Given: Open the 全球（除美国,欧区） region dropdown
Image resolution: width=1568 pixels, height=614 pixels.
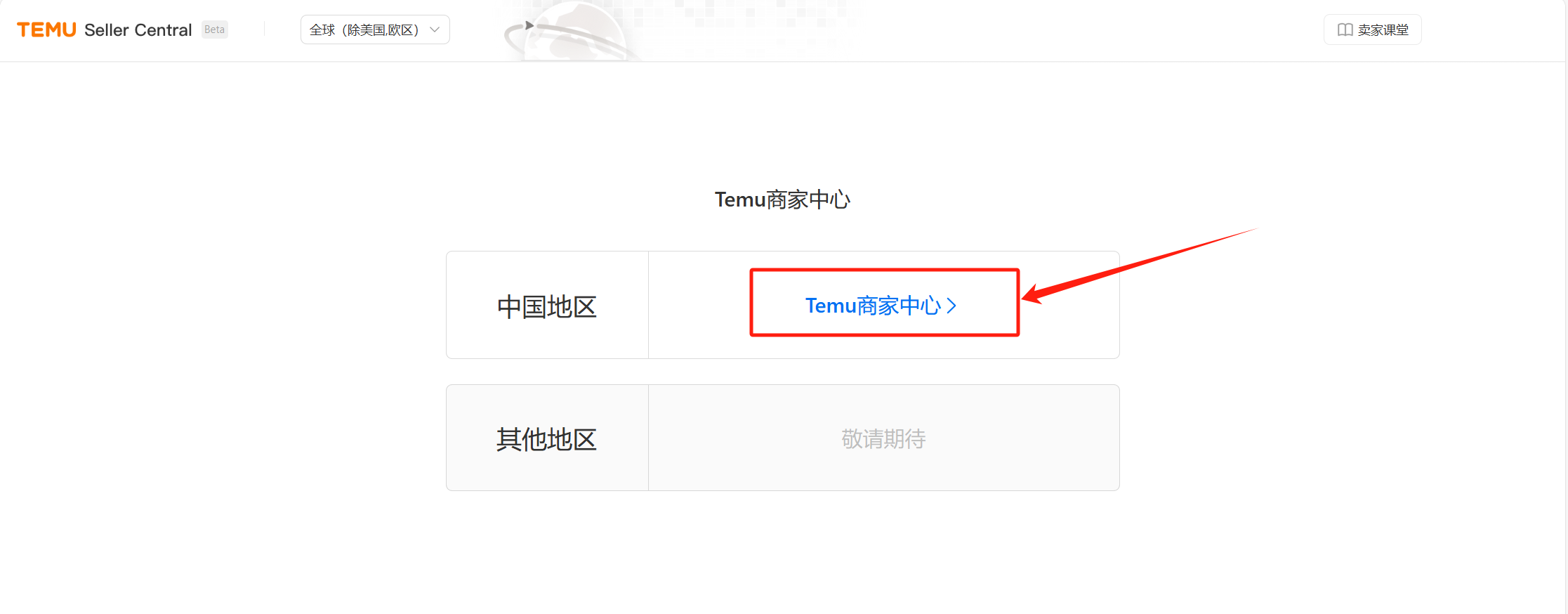Looking at the screenshot, I should point(375,30).
